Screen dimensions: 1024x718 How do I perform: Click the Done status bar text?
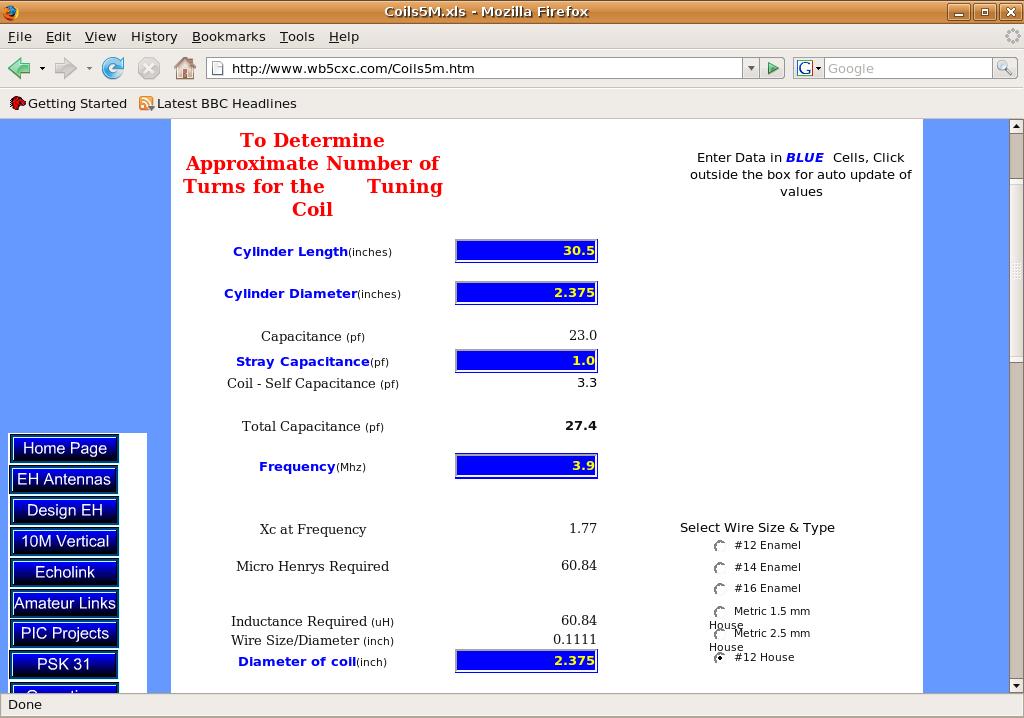(25, 704)
